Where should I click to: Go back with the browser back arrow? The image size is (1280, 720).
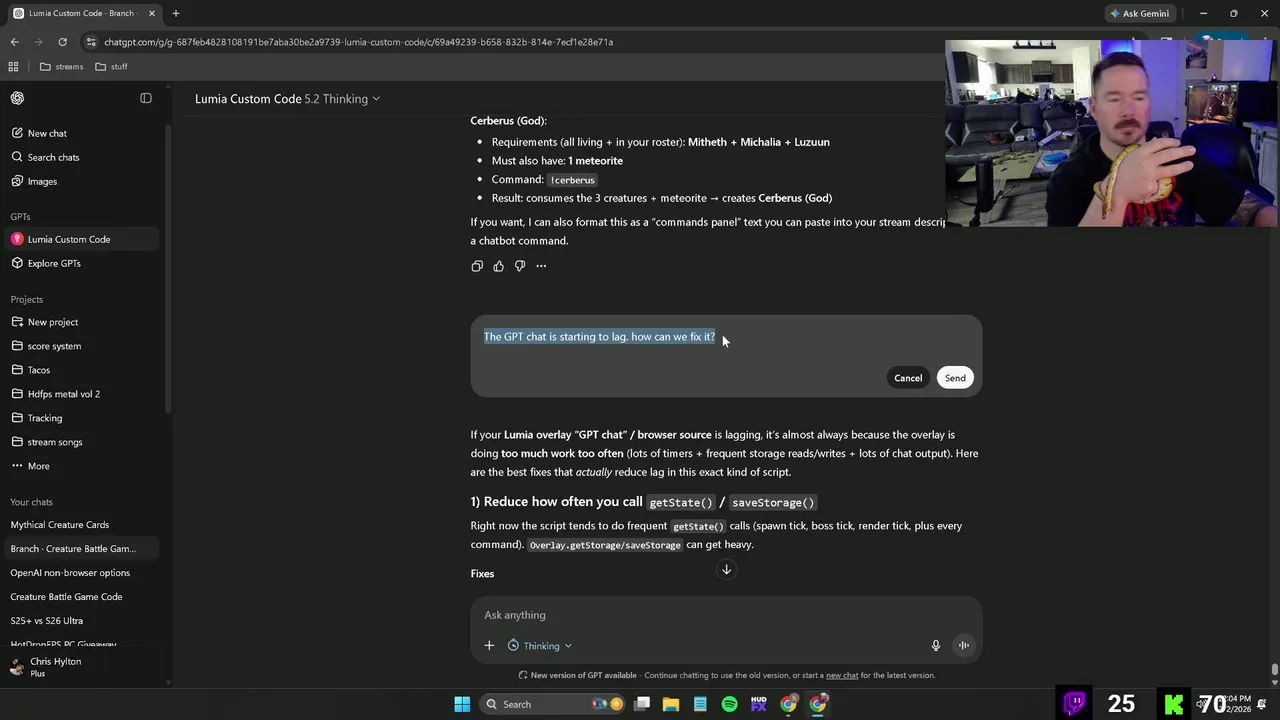click(x=14, y=42)
